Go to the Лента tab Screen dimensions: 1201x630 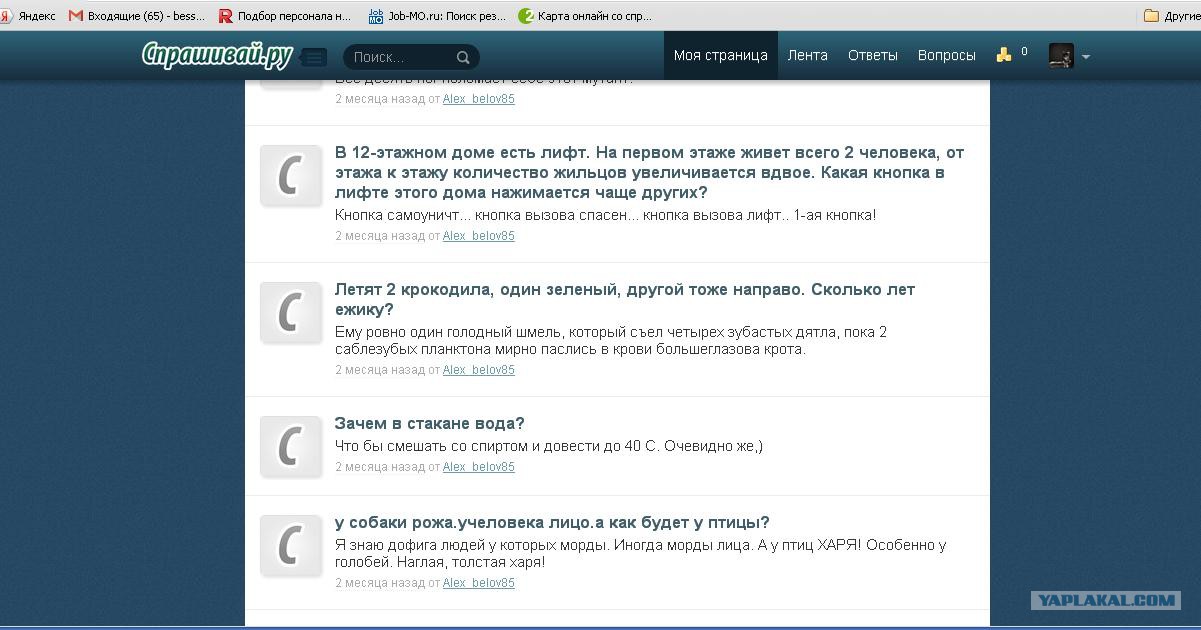807,56
